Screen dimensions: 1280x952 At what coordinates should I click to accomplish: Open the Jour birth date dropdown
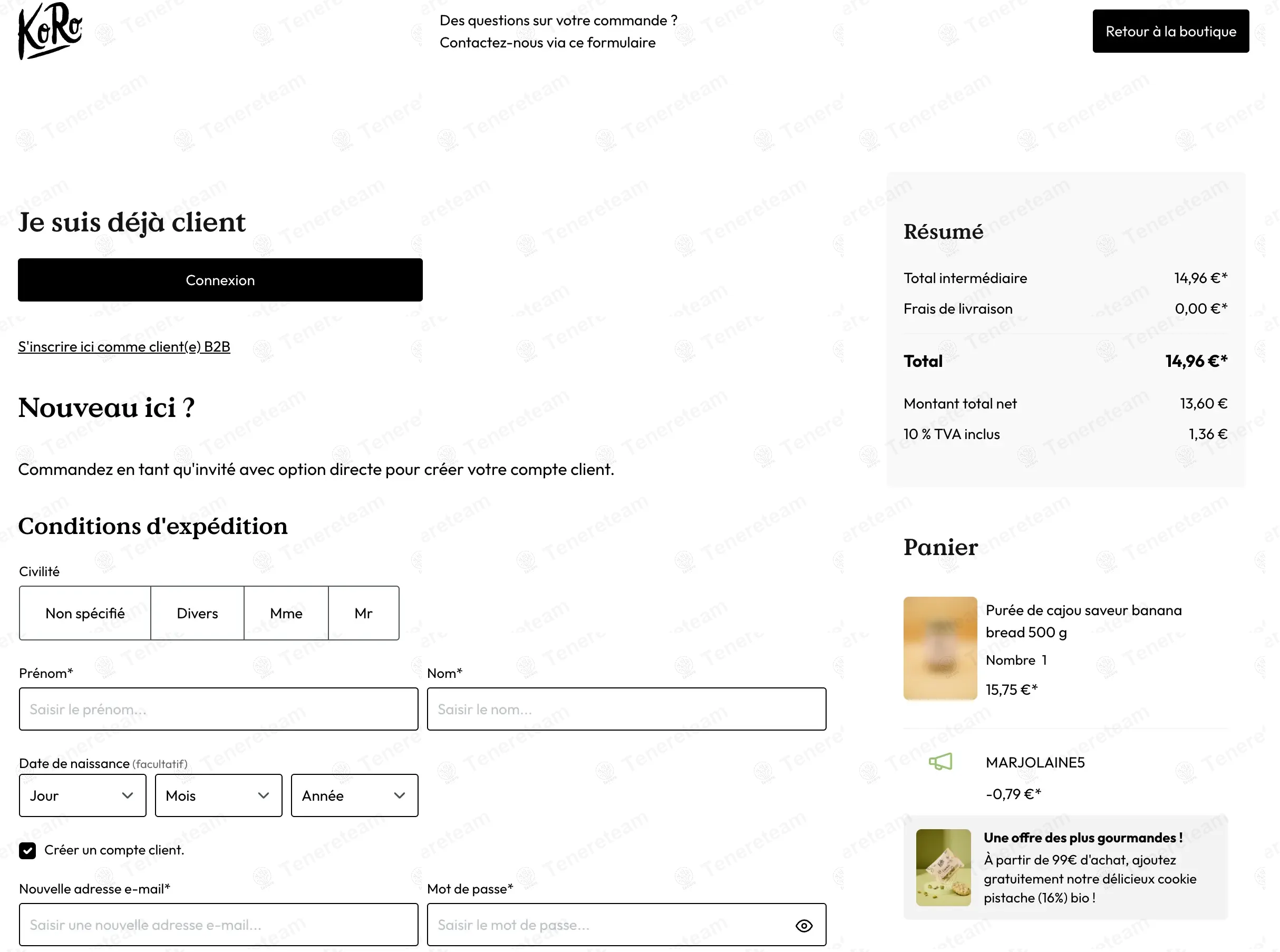82,795
